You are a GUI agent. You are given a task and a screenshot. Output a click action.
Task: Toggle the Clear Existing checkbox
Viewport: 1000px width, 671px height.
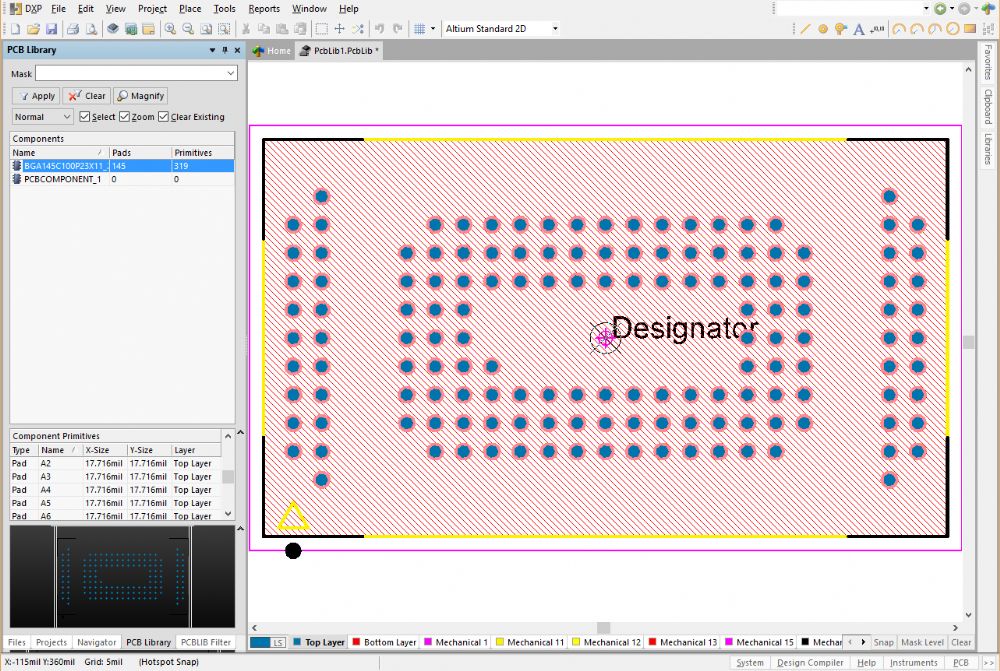(163, 117)
